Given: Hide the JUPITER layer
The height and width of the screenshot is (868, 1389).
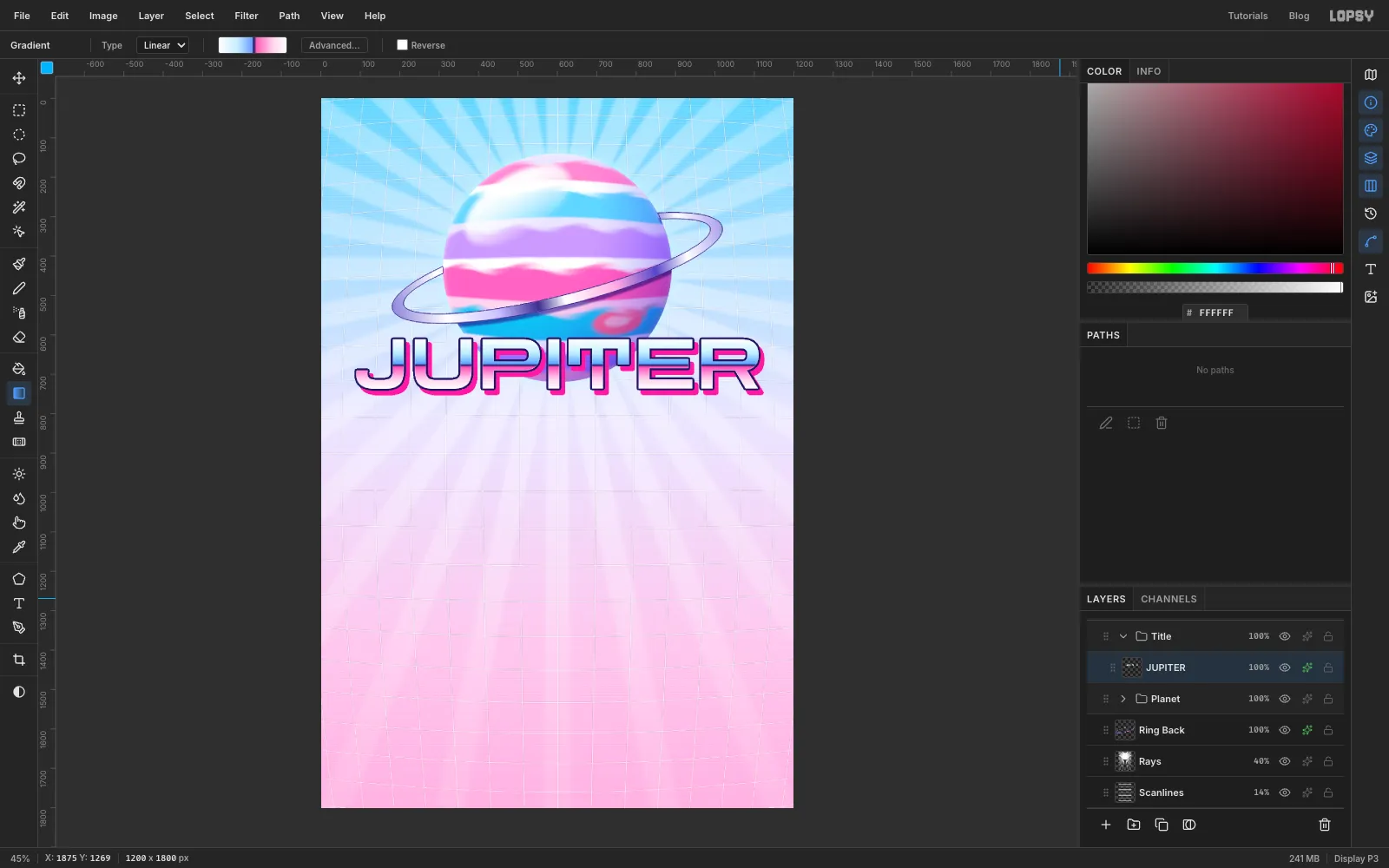Looking at the screenshot, I should (1285, 667).
